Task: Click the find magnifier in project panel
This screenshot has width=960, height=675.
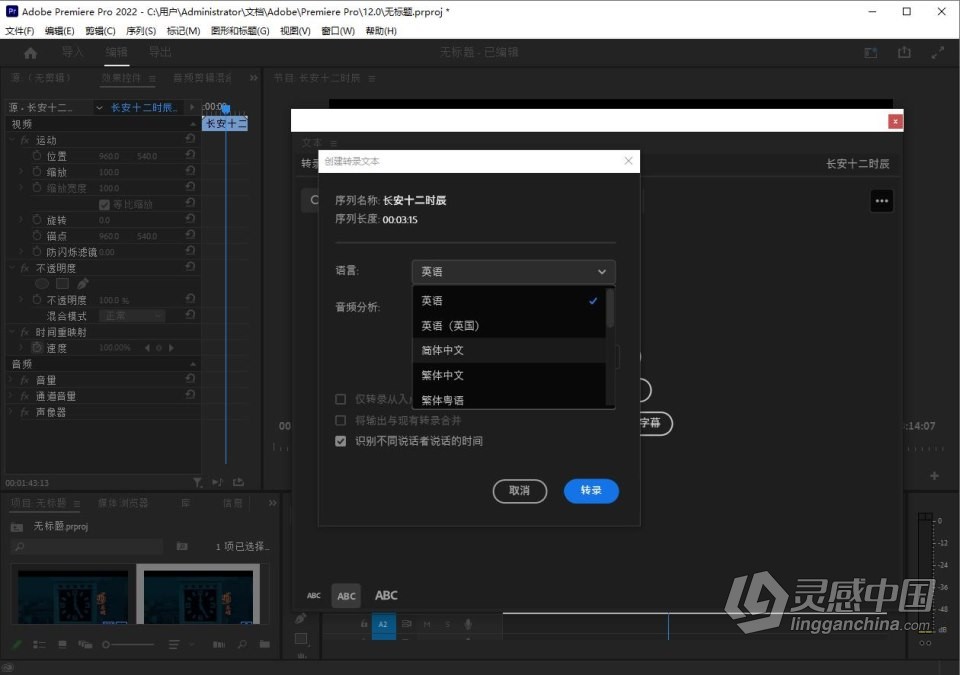Action: (x=242, y=644)
